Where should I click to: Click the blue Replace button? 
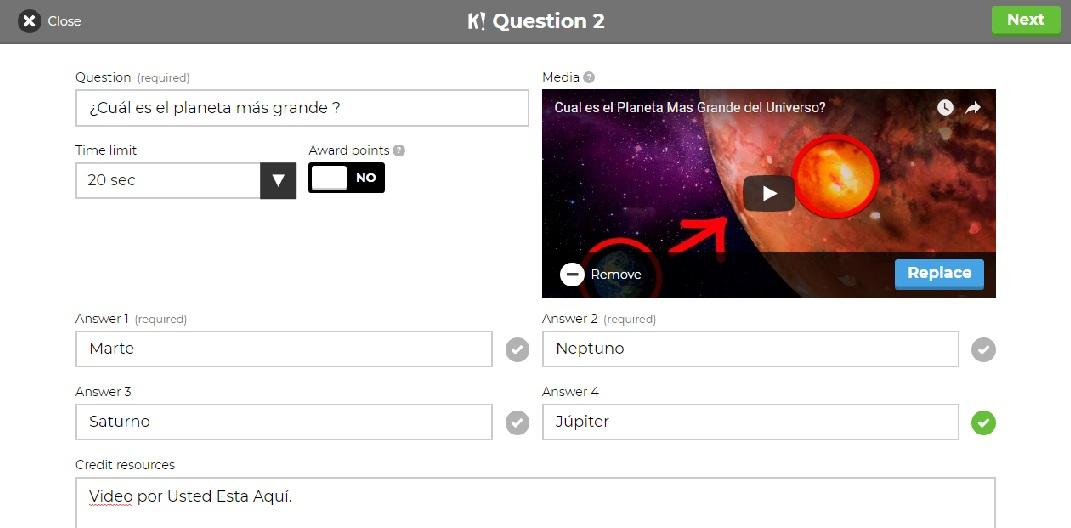click(x=939, y=274)
